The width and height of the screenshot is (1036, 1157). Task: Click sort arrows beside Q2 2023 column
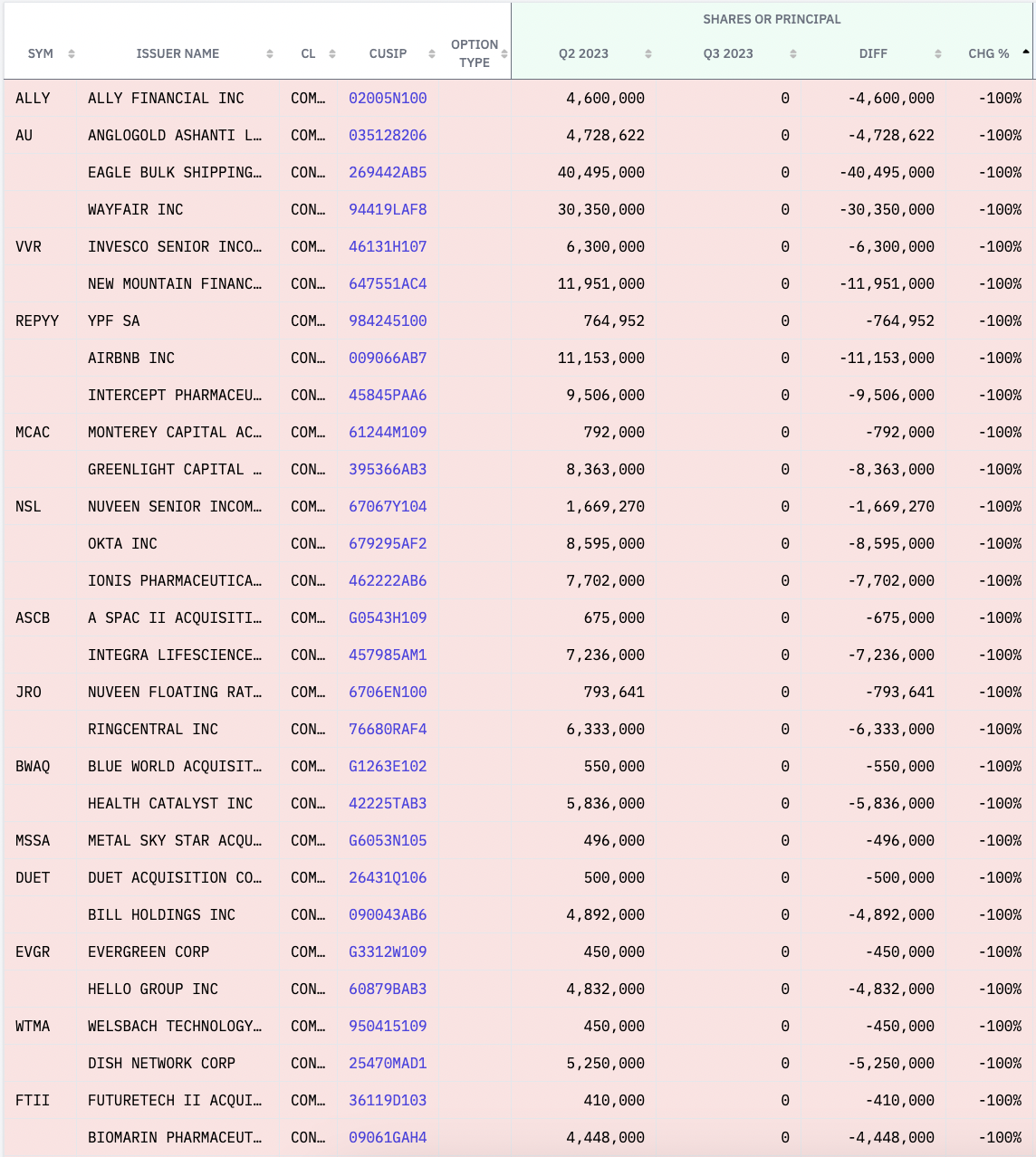point(648,54)
